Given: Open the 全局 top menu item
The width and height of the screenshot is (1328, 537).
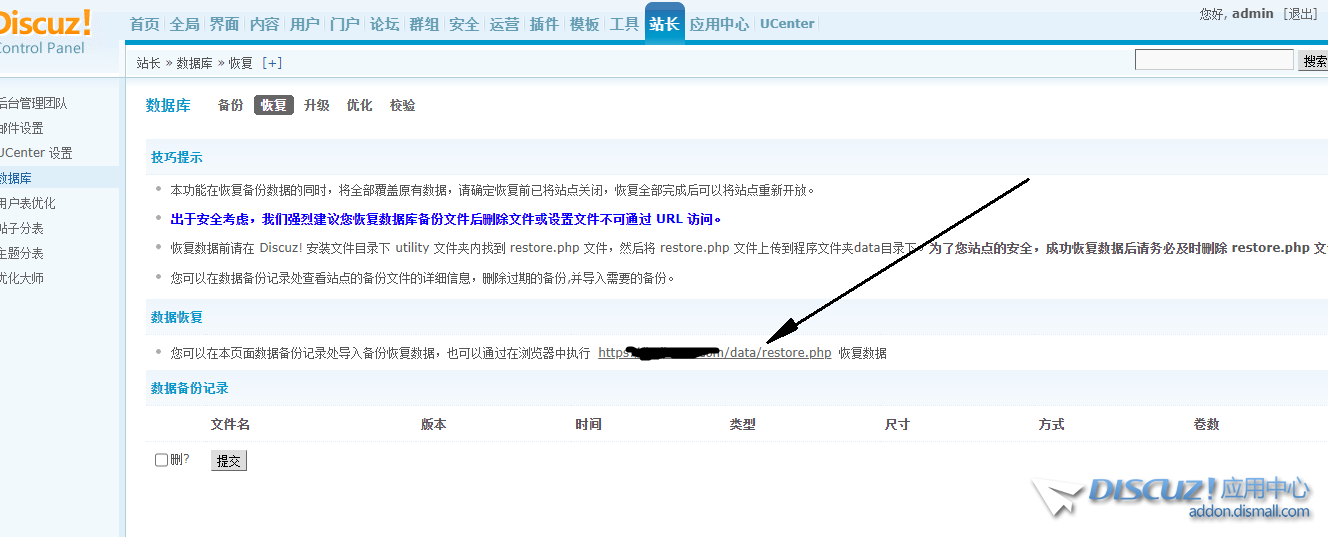Looking at the screenshot, I should pos(184,24).
